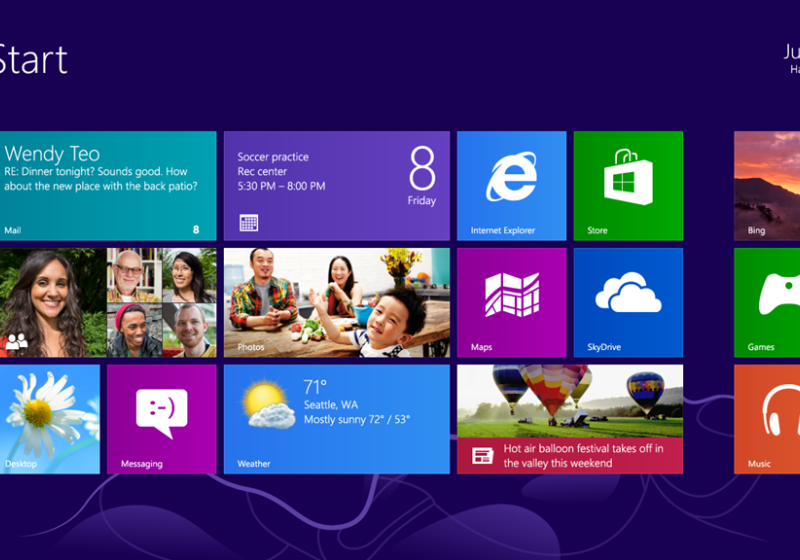The width and height of the screenshot is (800, 560).
Task: Open the Messaging tile
Action: (x=161, y=418)
